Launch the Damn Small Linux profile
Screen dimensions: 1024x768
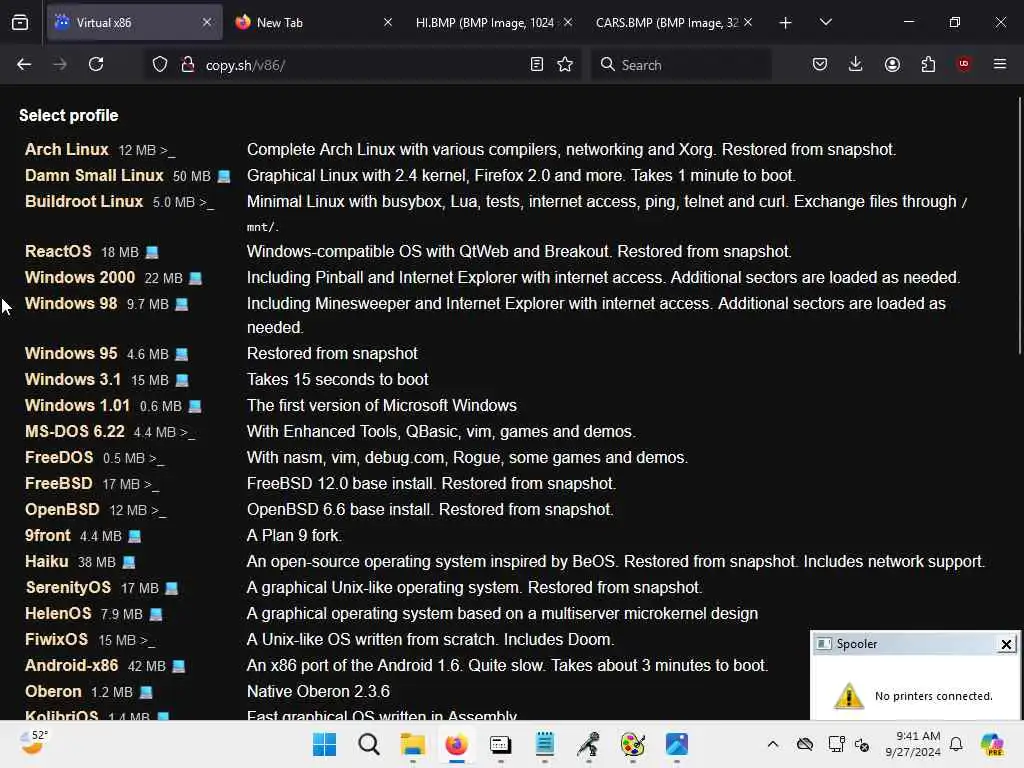[x=94, y=176]
